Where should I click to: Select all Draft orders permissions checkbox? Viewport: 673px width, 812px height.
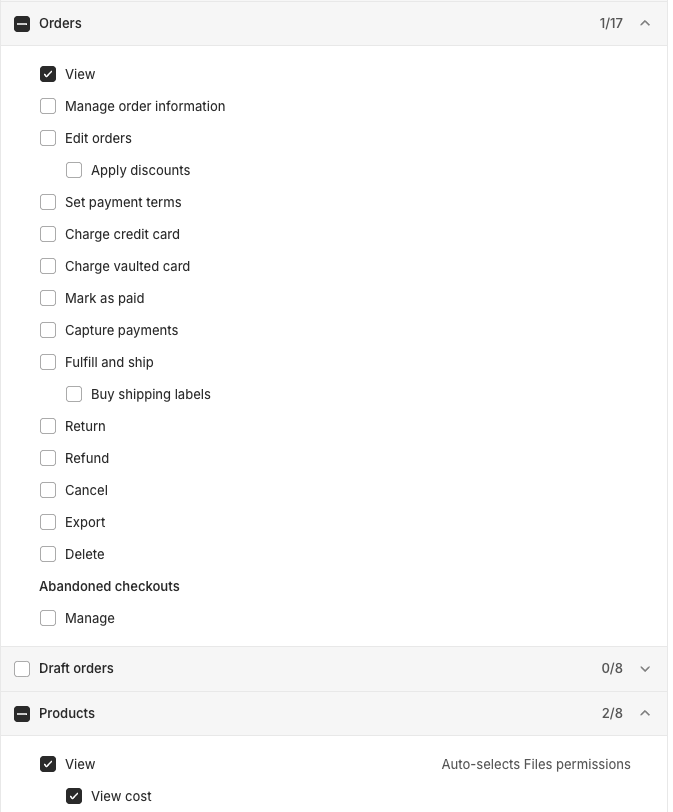click(22, 669)
